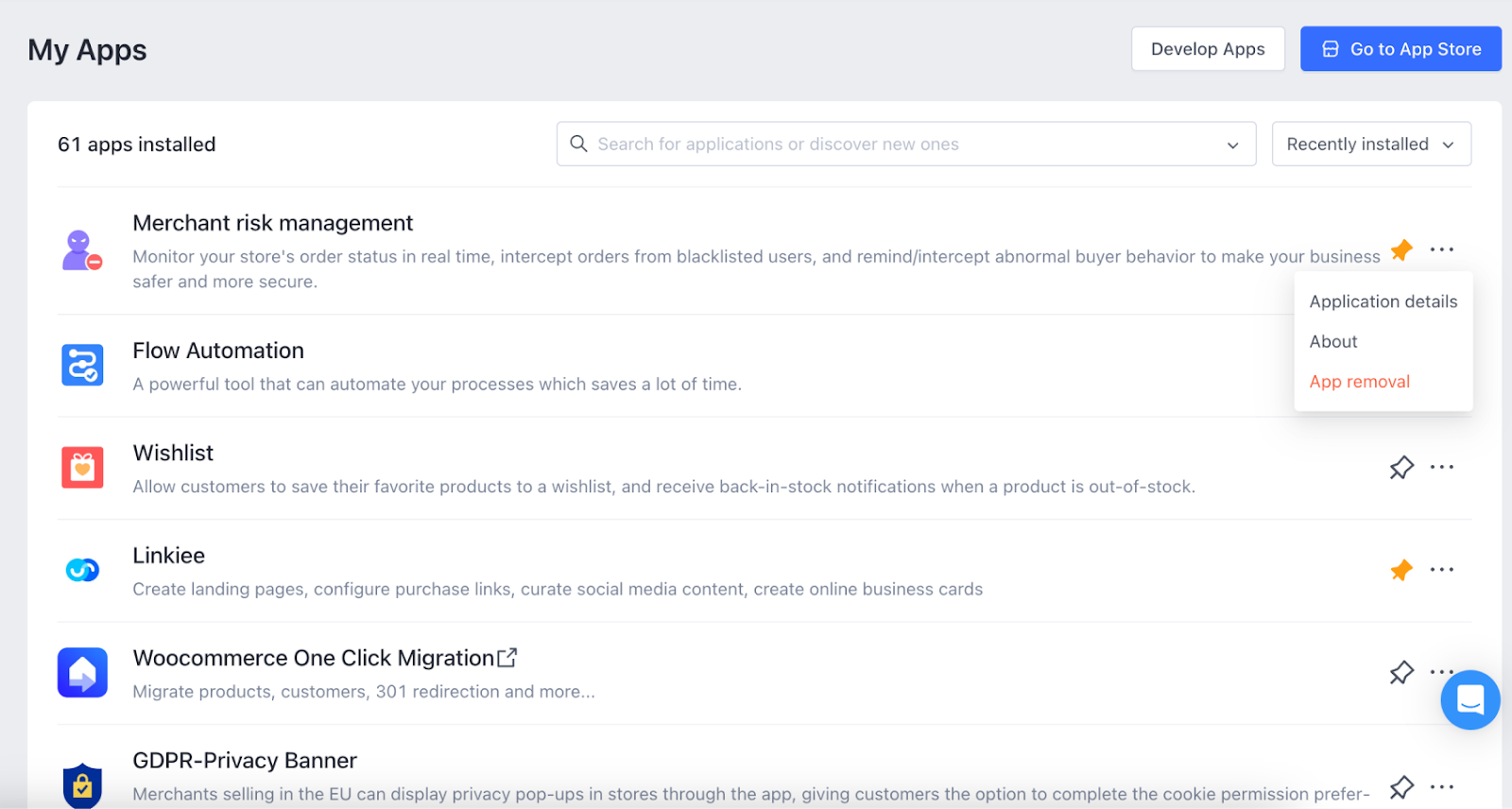Open the Recently installed sort dropdown
This screenshot has width=1512, height=809.
click(x=1370, y=144)
